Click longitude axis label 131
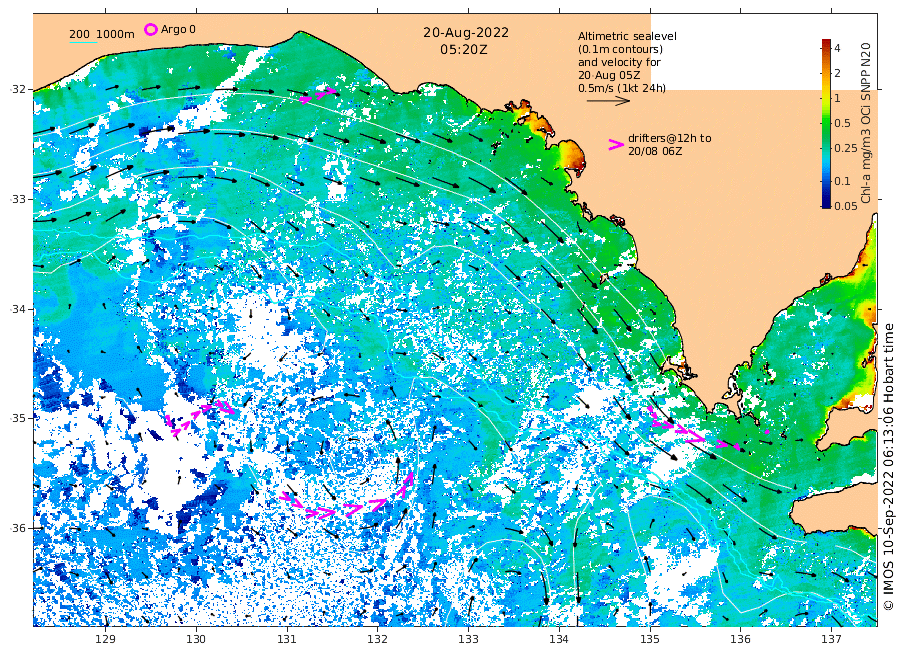The height and width of the screenshot is (660, 900). pos(287,639)
